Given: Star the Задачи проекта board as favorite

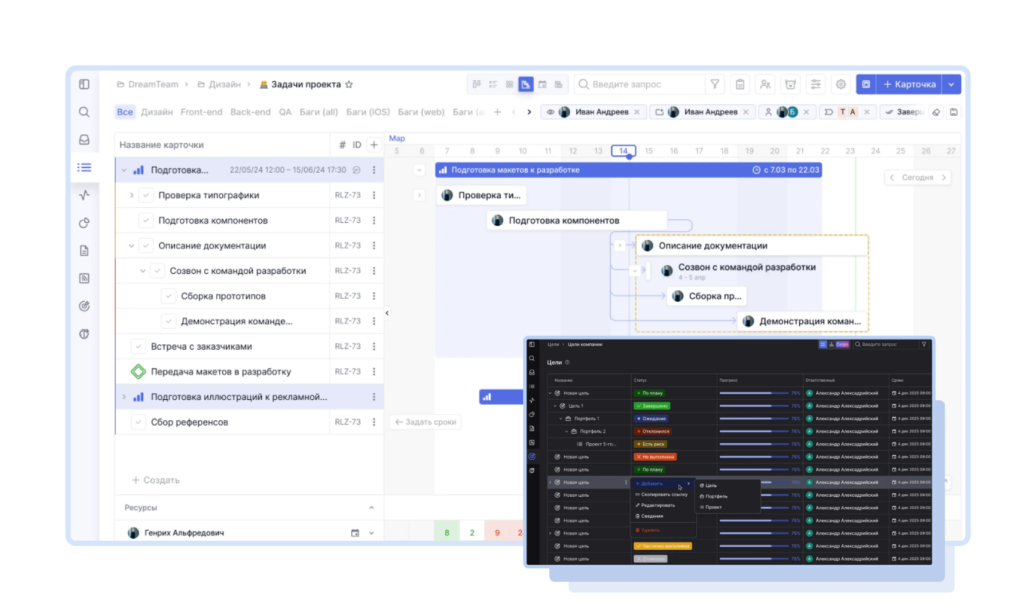Looking at the screenshot, I should pyautogui.click(x=349, y=85).
